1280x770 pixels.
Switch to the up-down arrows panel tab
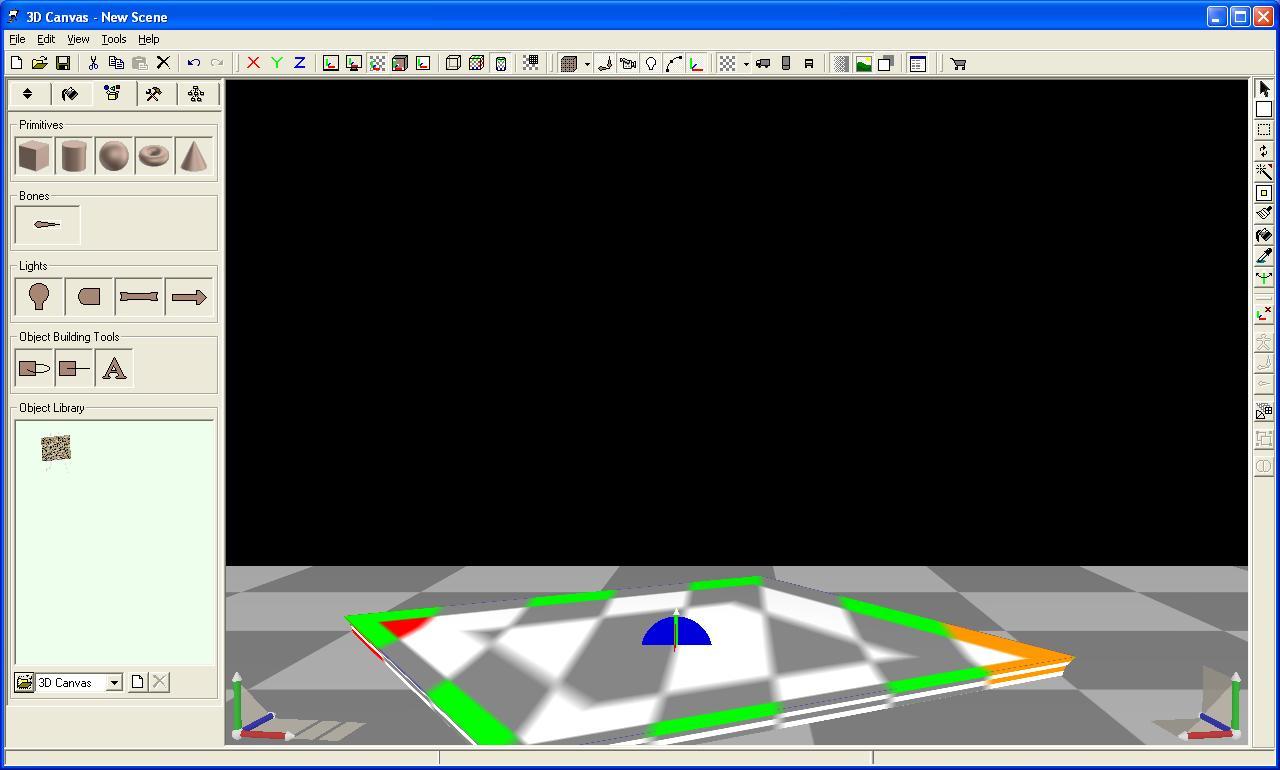(x=28, y=94)
